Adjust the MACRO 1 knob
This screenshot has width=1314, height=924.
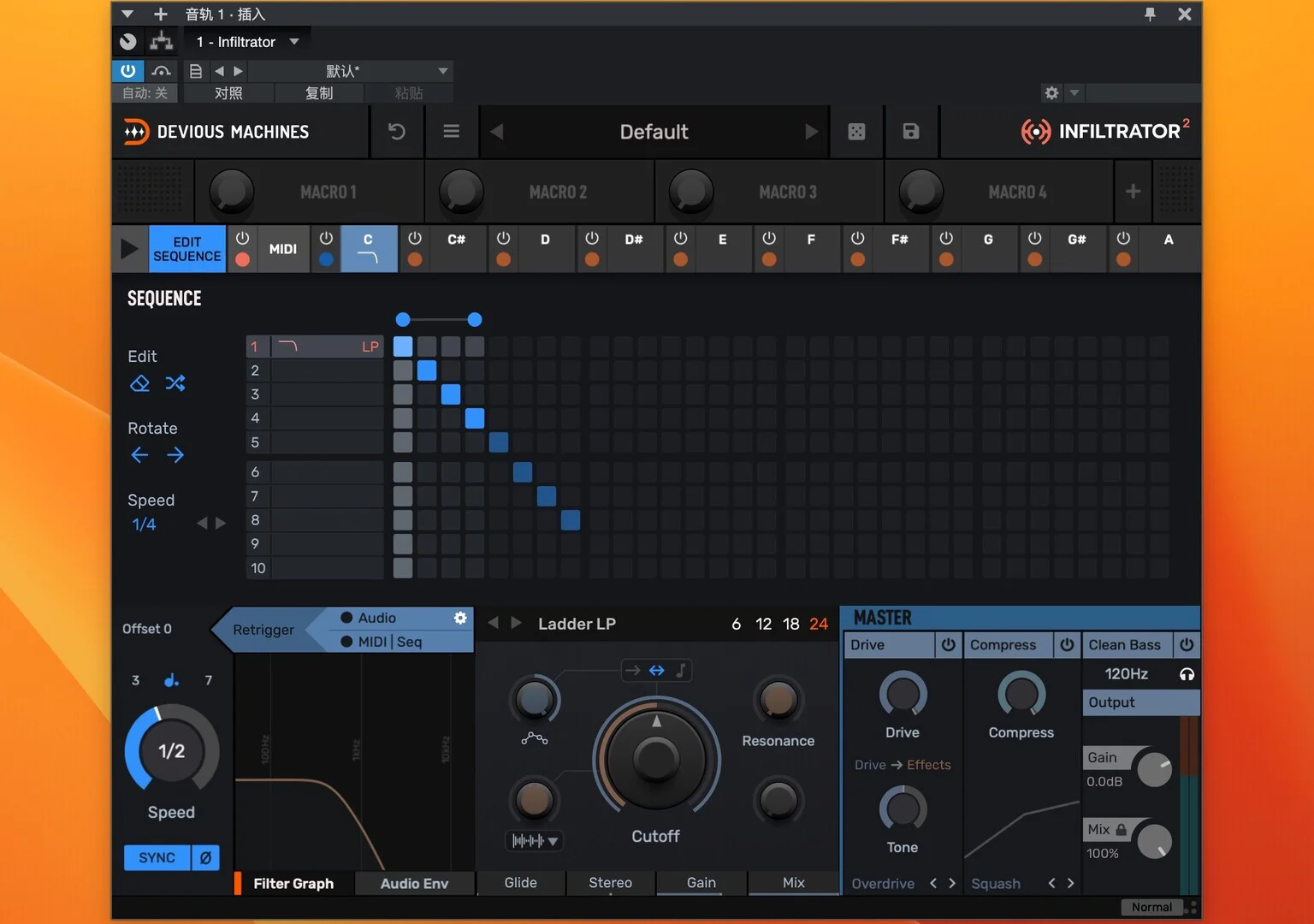point(232,191)
